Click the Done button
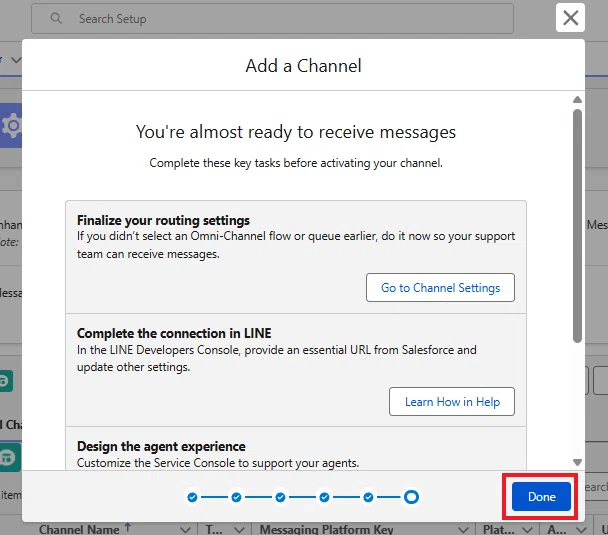The width and height of the screenshot is (608, 535). pos(541,497)
